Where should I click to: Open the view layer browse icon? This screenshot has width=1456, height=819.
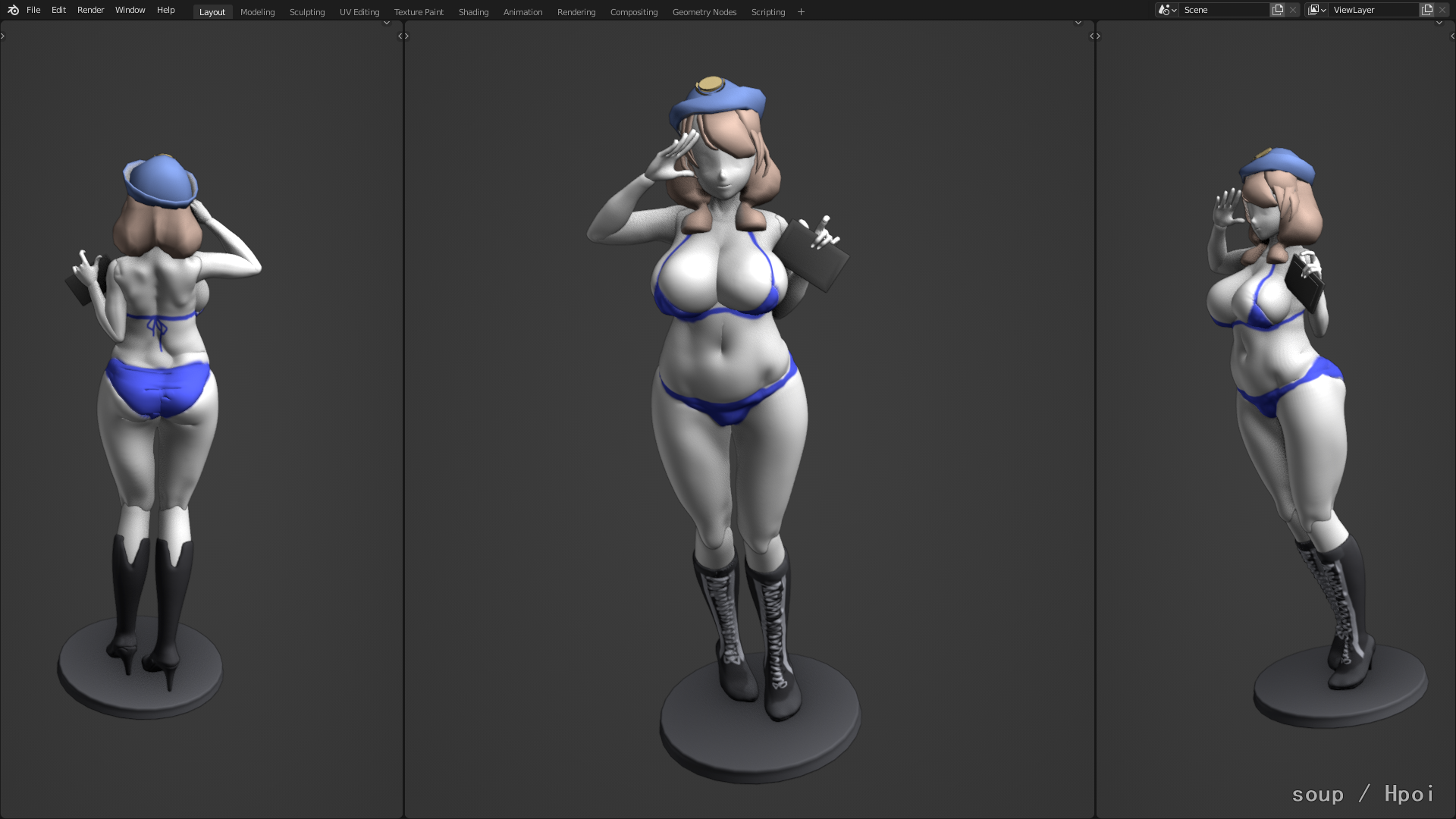point(1316,10)
